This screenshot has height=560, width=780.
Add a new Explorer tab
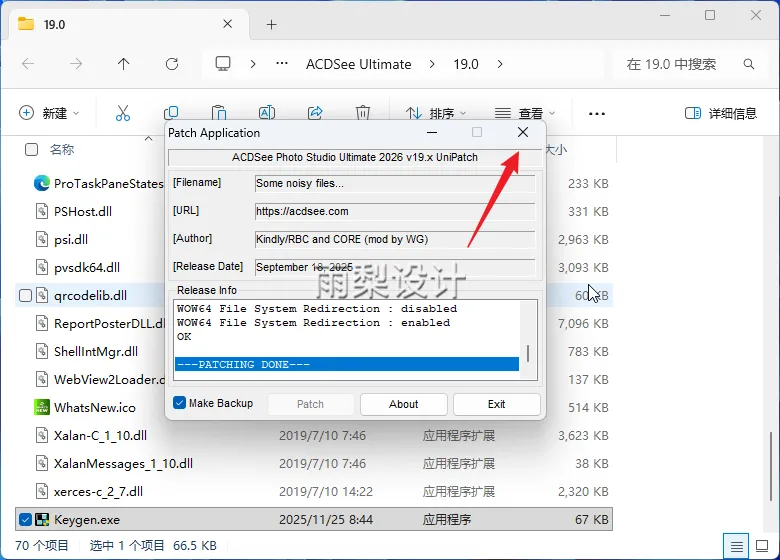pyautogui.click(x=271, y=24)
